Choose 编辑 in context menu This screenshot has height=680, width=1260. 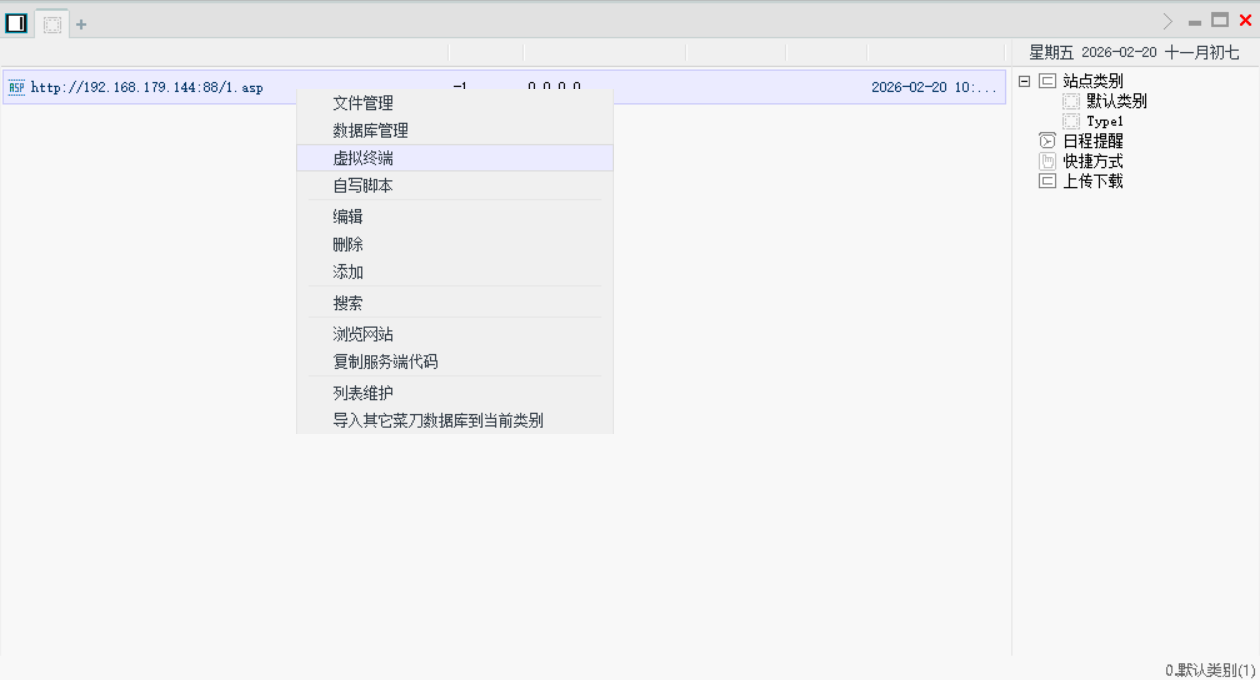click(x=455, y=216)
